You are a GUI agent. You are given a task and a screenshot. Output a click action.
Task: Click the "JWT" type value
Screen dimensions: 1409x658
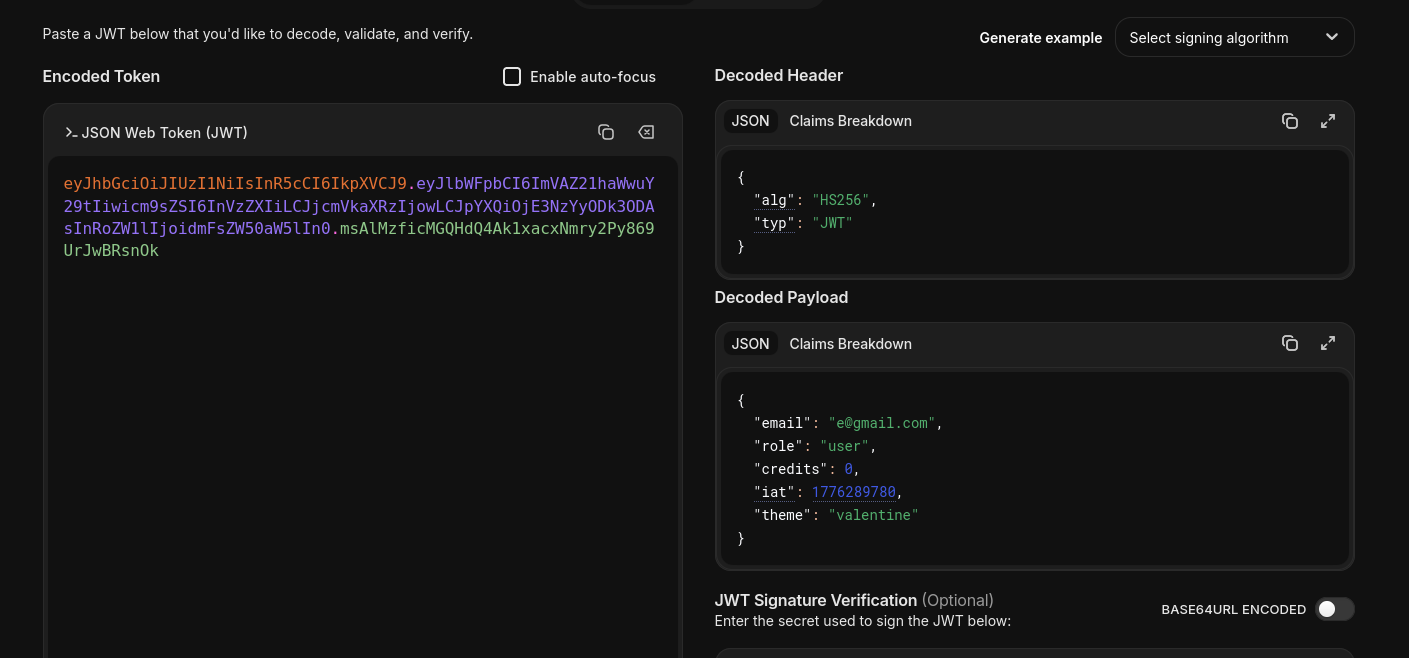click(x=833, y=223)
